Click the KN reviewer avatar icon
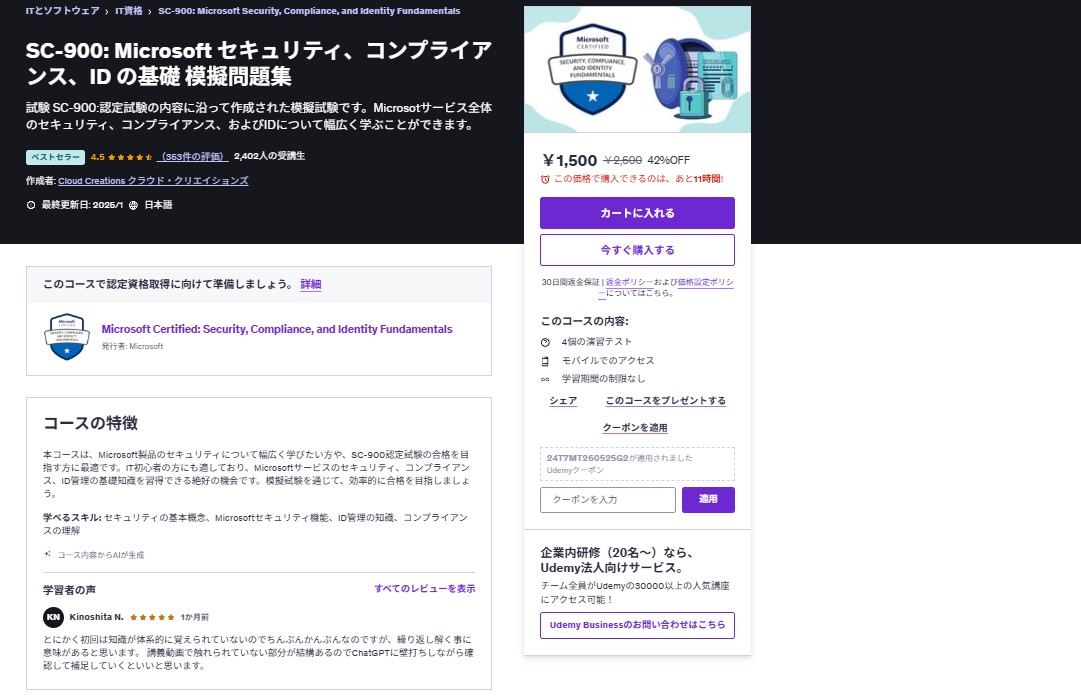Screen dimensions: 1081x697 tap(53, 617)
